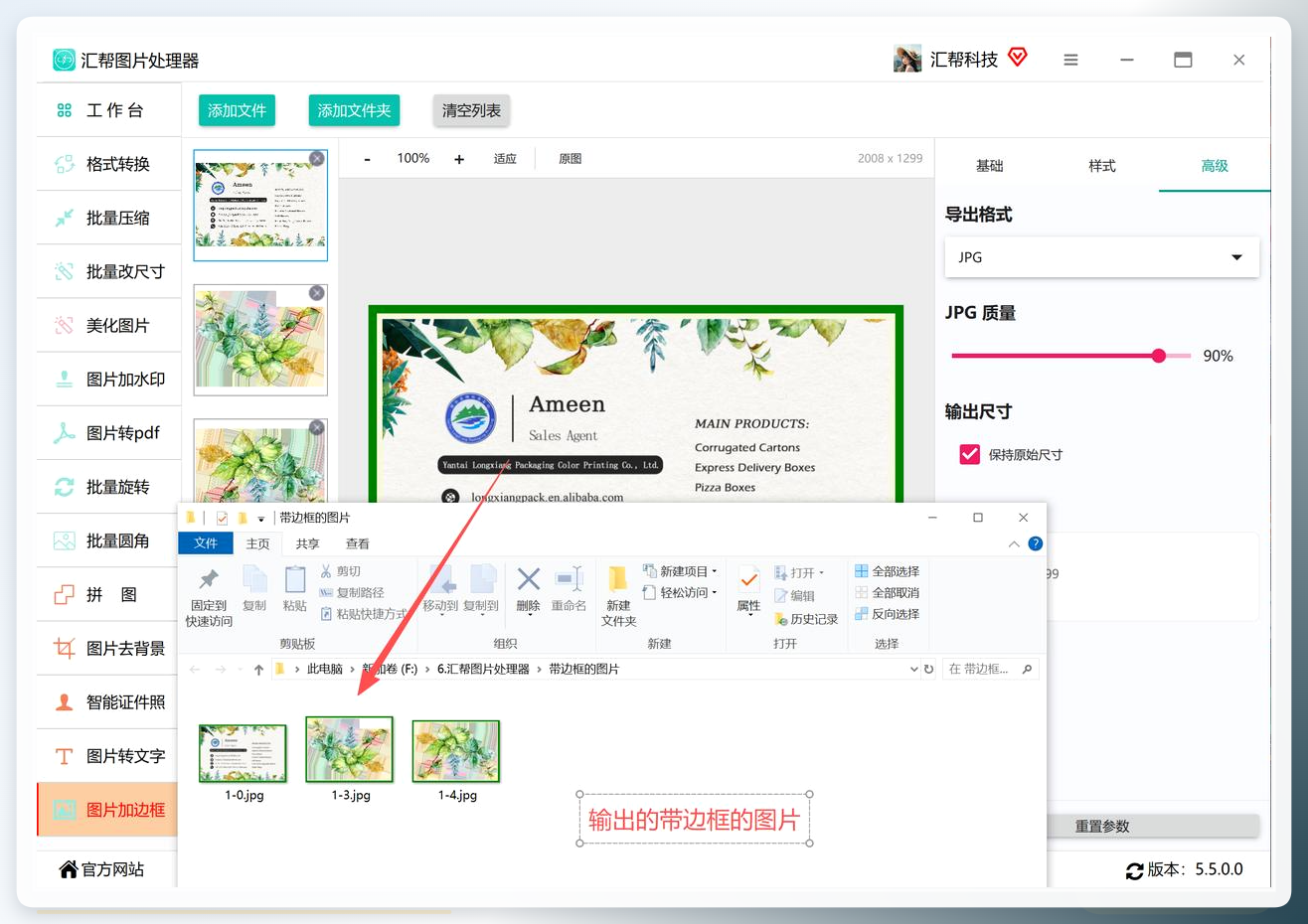Click the 添加文件夹 button
Image resolution: width=1308 pixels, height=924 pixels.
(x=354, y=110)
